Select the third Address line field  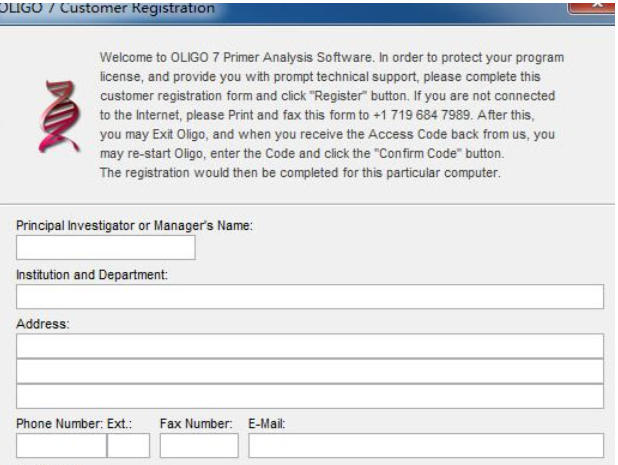pos(310,396)
